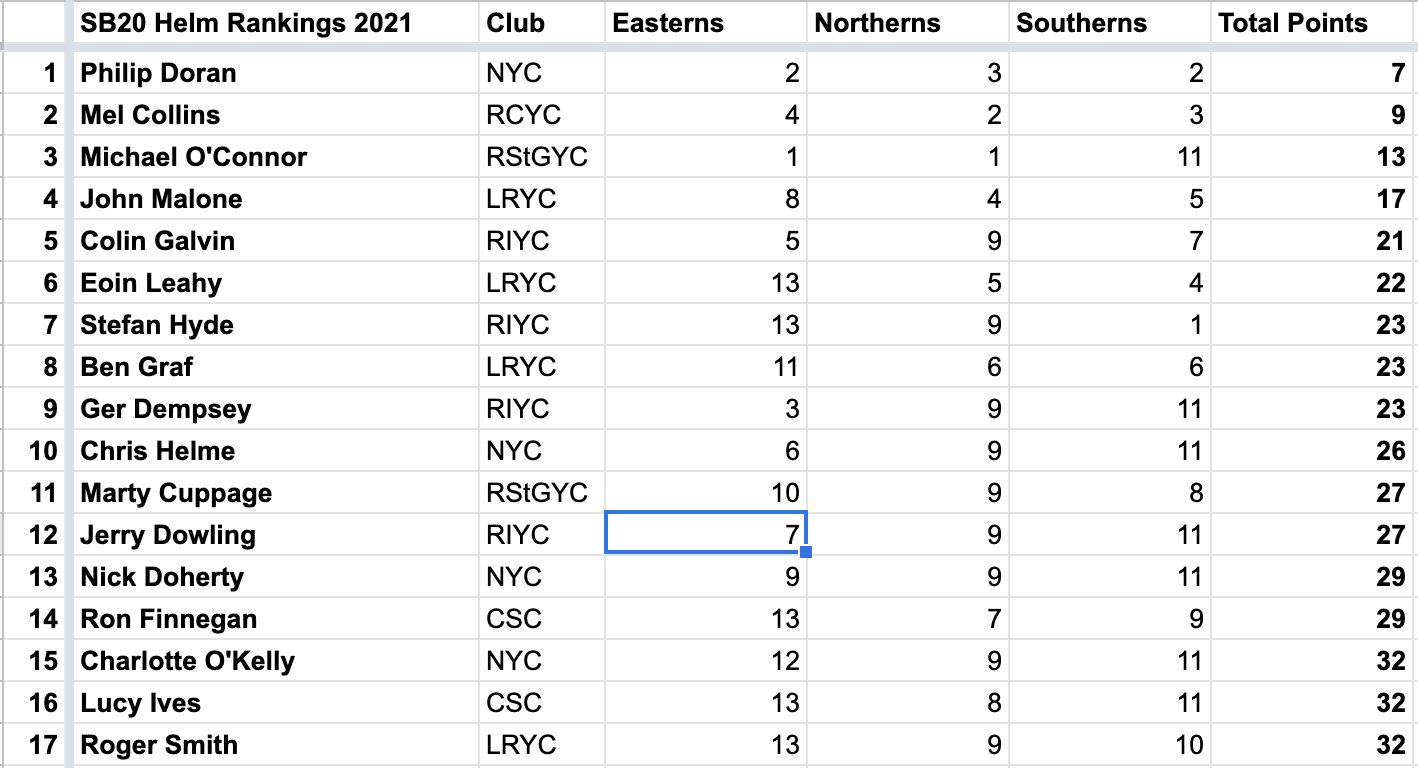Viewport: 1418px width, 768px height.
Task: Click Jerry Dowling's highlighted Easterns cell
Action: [706, 534]
